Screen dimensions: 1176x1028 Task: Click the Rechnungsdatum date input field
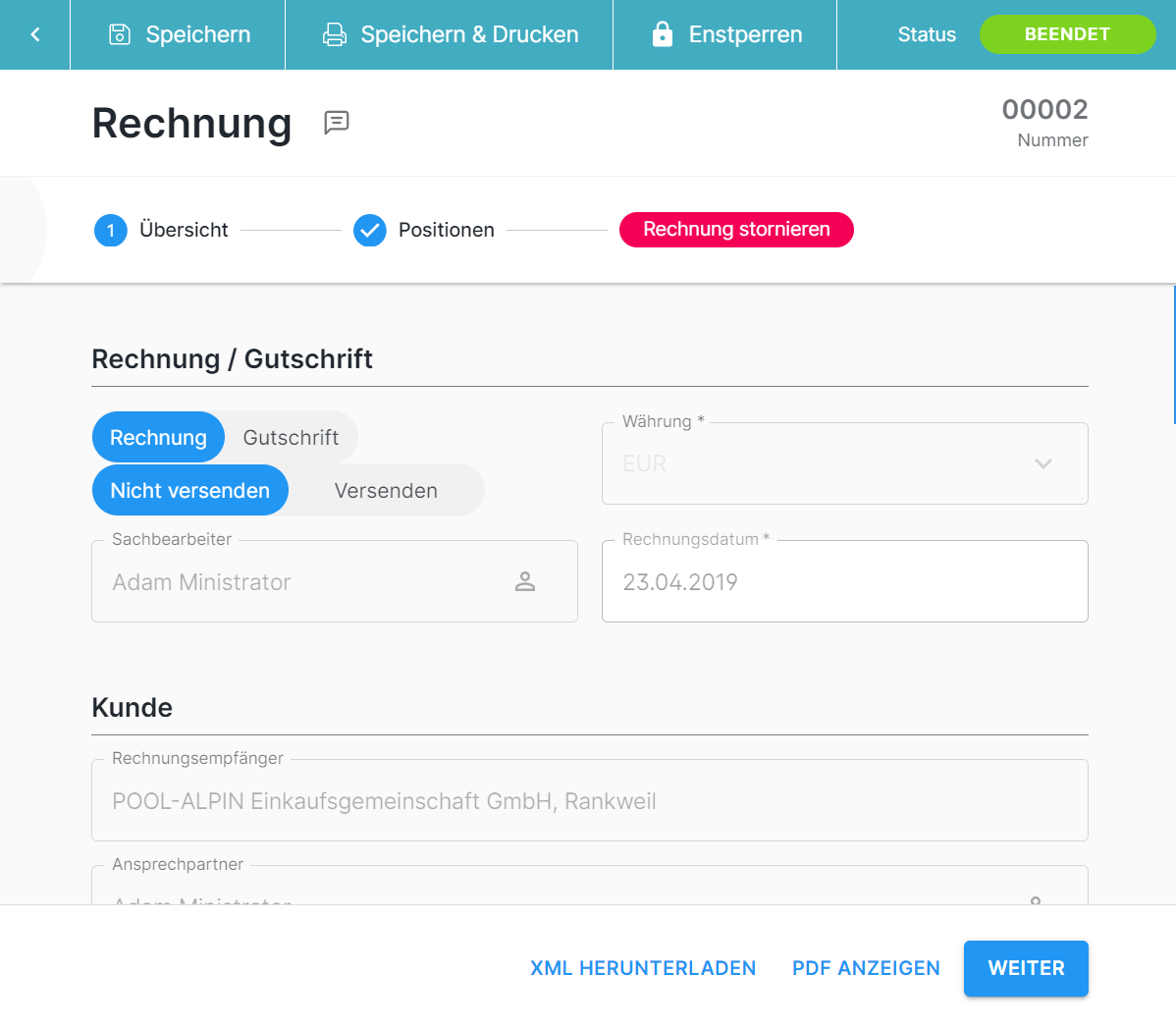pos(844,582)
